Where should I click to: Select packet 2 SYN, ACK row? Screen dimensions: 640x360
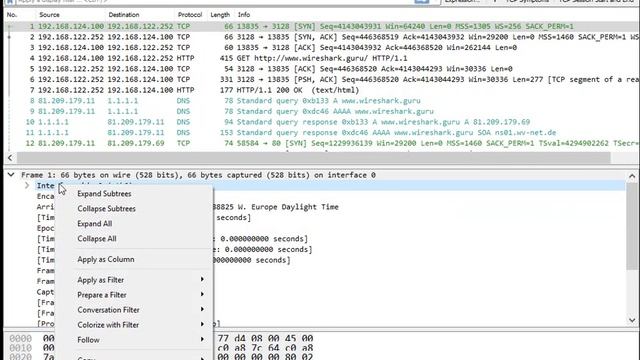pyautogui.click(x=322, y=37)
